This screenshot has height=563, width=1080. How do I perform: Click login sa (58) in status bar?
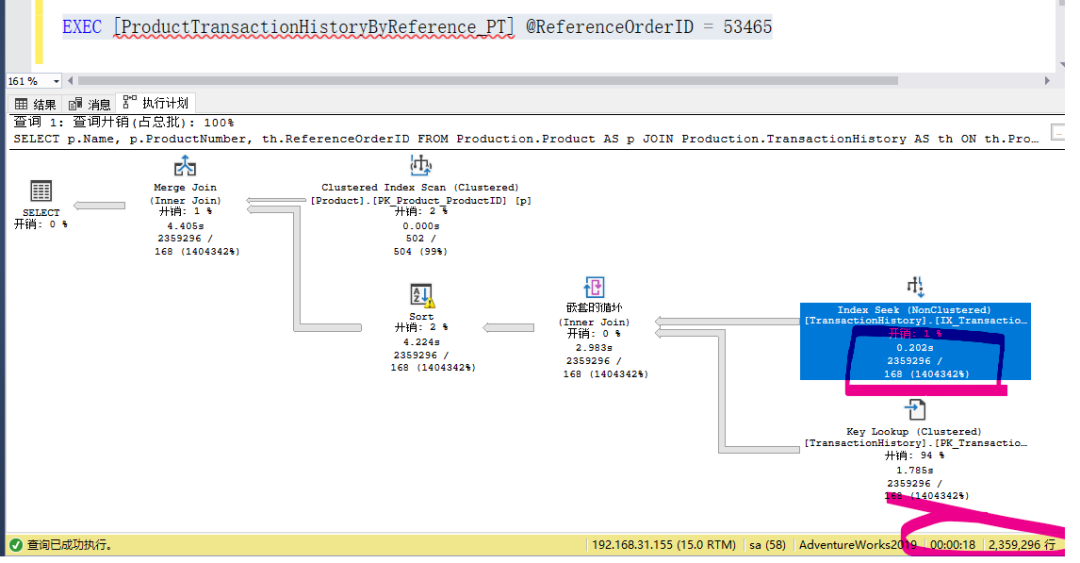click(767, 545)
